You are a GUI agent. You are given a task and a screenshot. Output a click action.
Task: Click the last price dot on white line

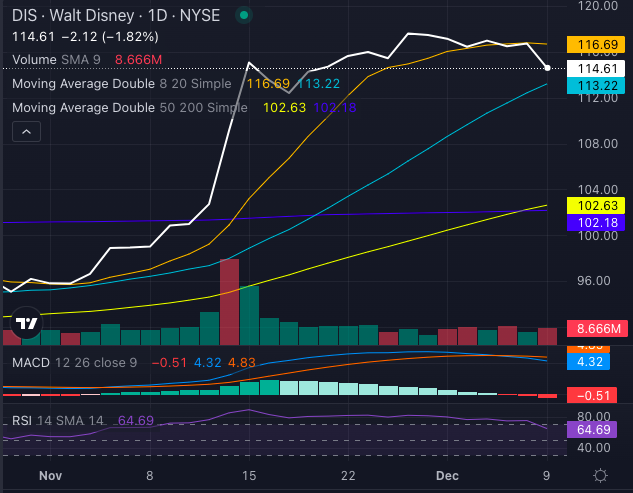[x=547, y=68]
